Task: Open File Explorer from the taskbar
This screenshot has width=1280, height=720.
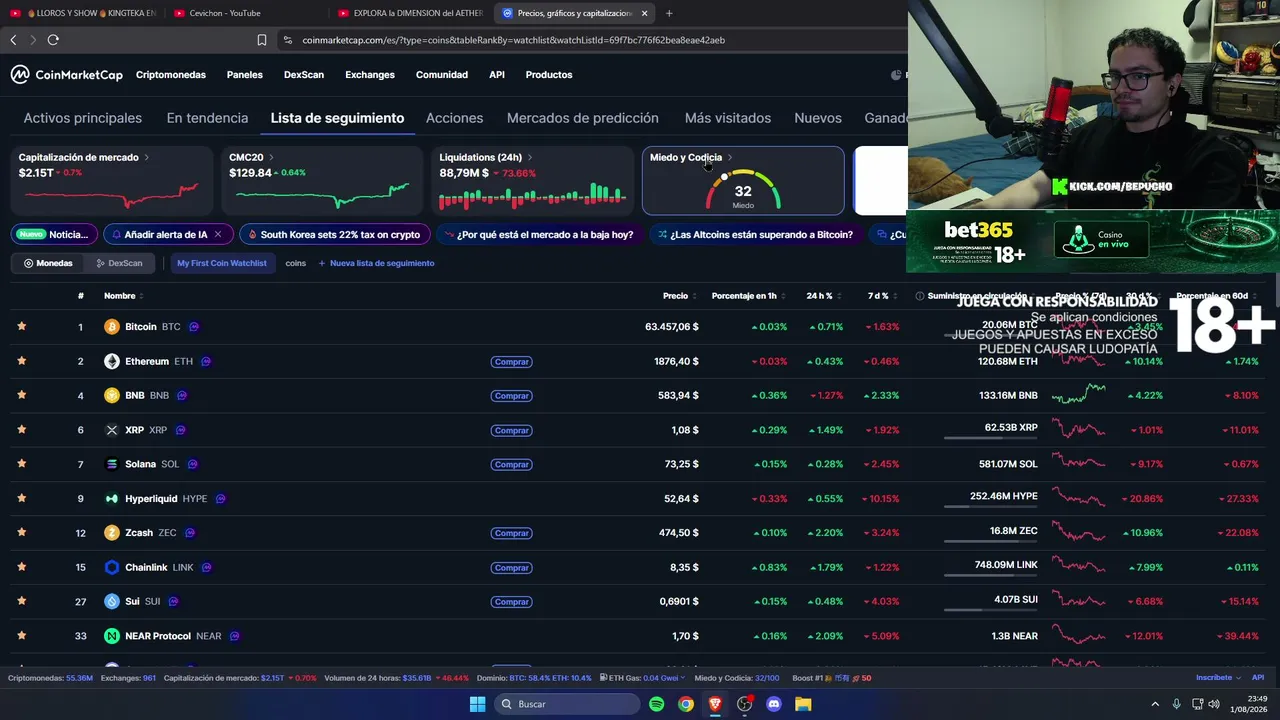Action: pyautogui.click(x=803, y=704)
